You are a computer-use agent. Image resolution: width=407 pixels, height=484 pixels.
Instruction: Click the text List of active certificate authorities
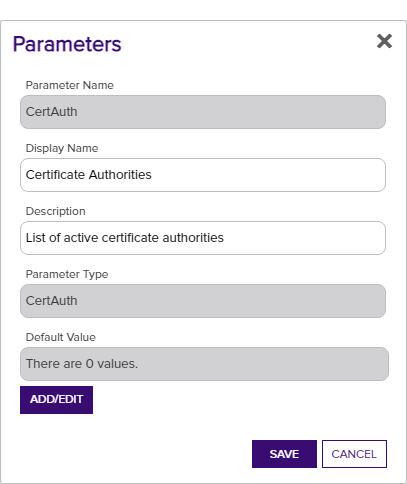(125, 238)
